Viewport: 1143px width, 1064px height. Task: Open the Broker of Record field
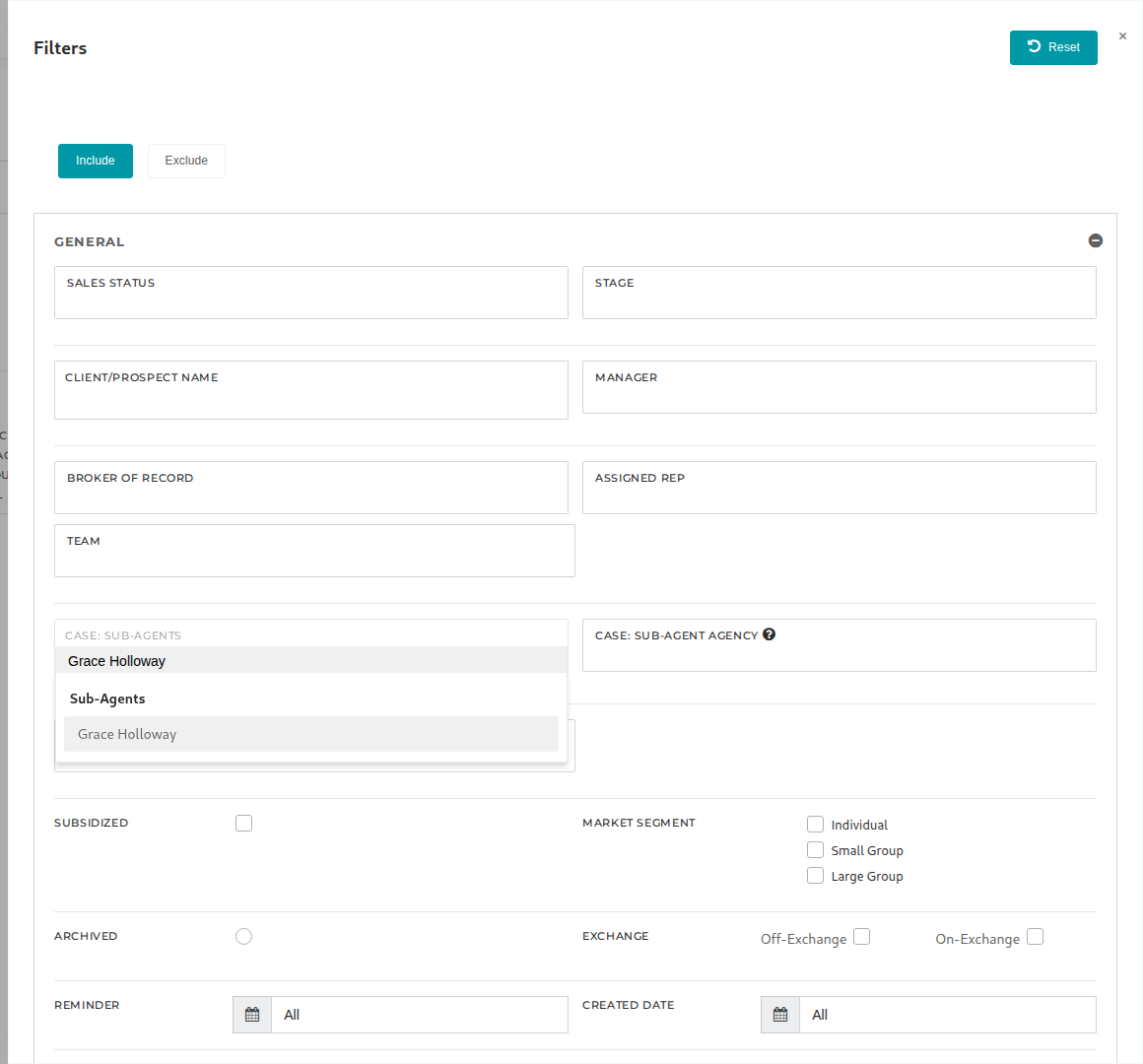coord(311,488)
